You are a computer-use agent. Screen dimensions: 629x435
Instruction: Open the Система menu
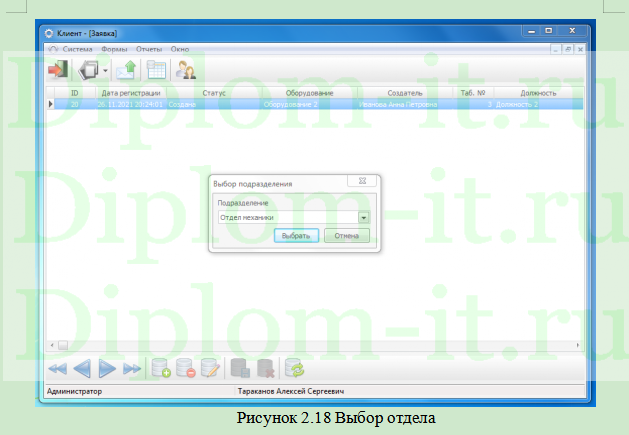point(78,48)
